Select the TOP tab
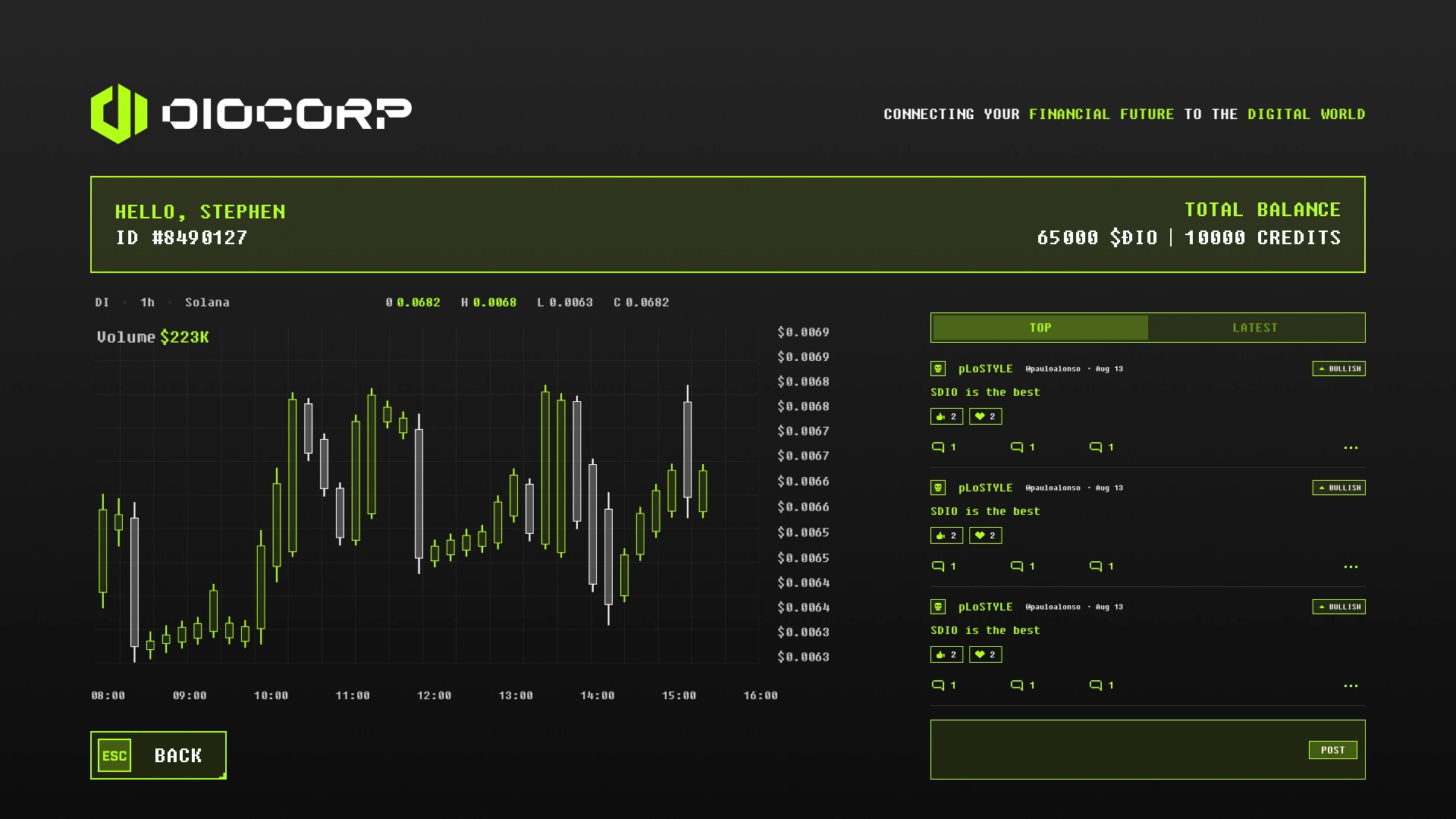Viewport: 1456px width, 819px height. pyautogui.click(x=1040, y=328)
